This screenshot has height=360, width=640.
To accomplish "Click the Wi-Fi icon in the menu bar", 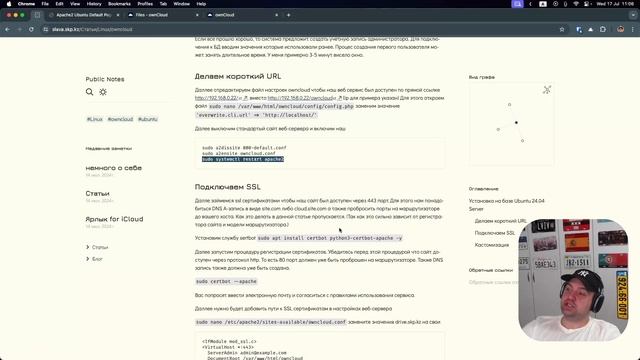I will pos(576,4).
